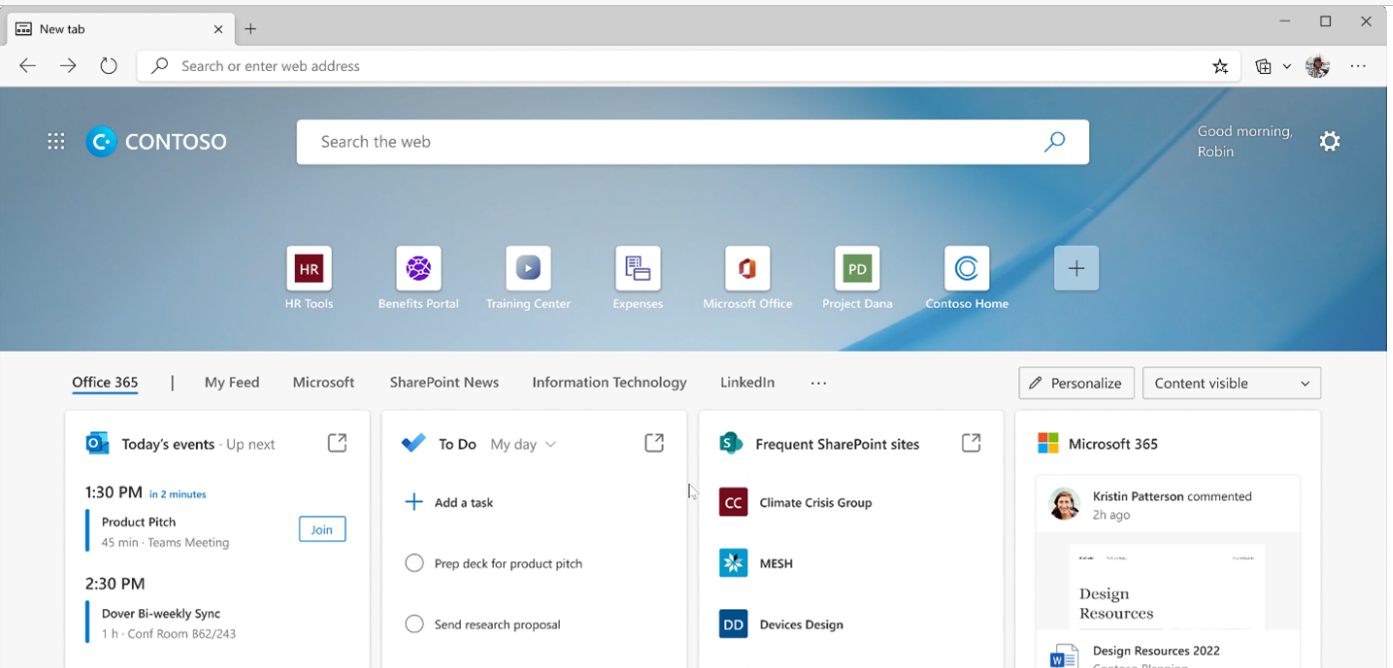The height and width of the screenshot is (668, 1393).
Task: Join the Product Pitch meeting
Action: 322,529
